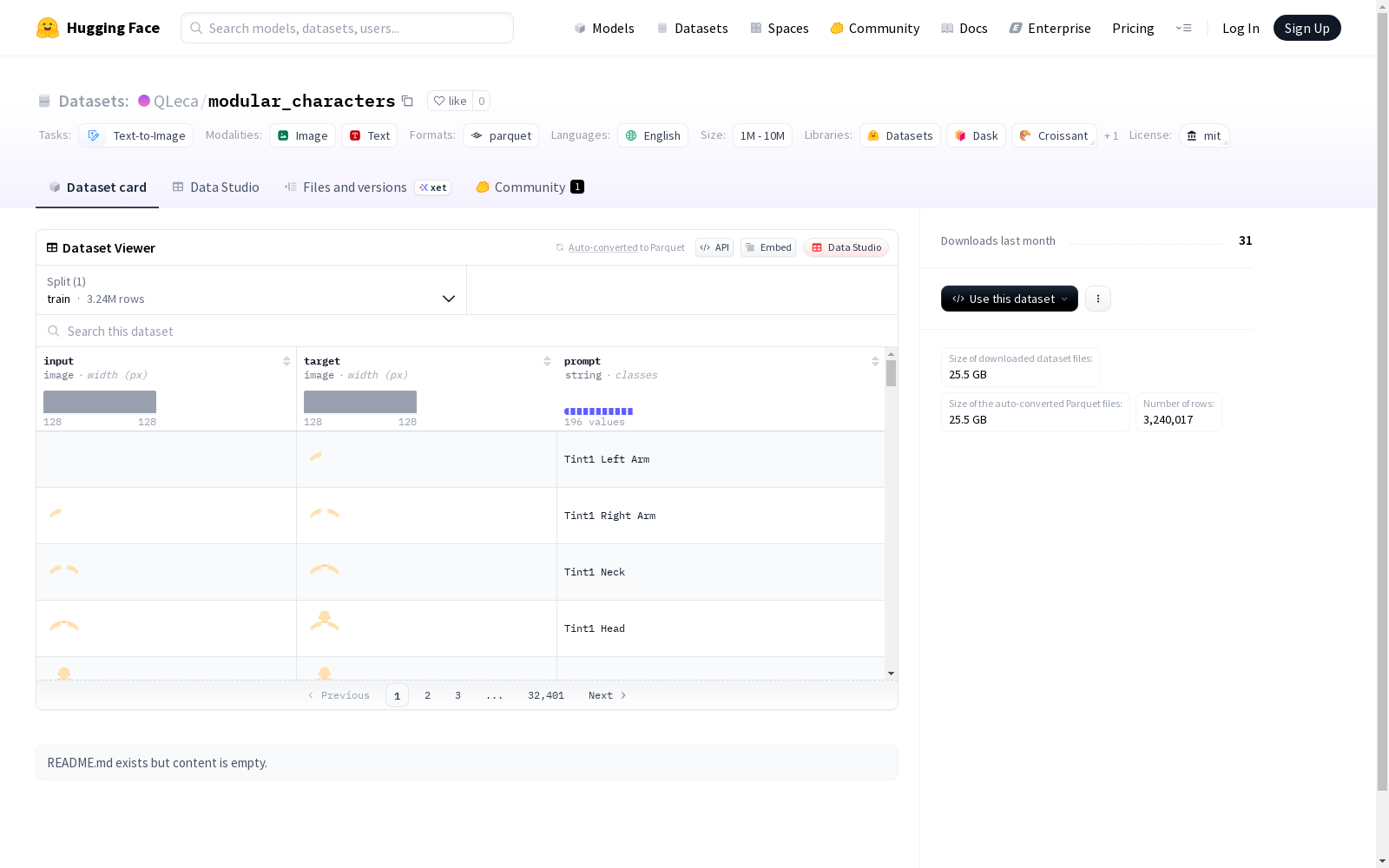Screen dimensions: 1389x868
Task: Click the Datasets library tag
Action: click(900, 135)
